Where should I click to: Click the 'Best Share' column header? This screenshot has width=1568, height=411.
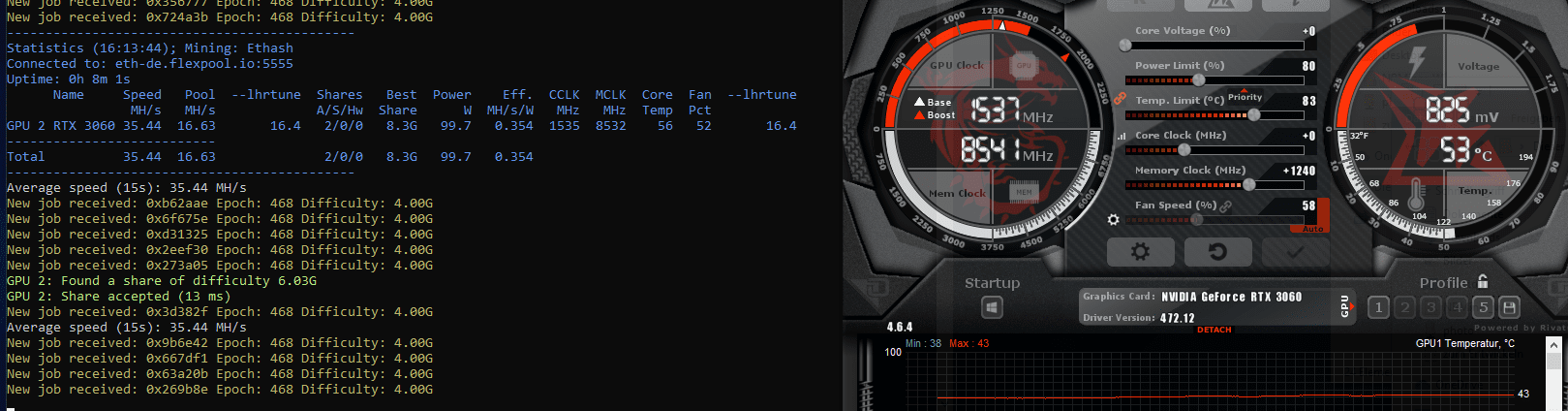point(398,103)
